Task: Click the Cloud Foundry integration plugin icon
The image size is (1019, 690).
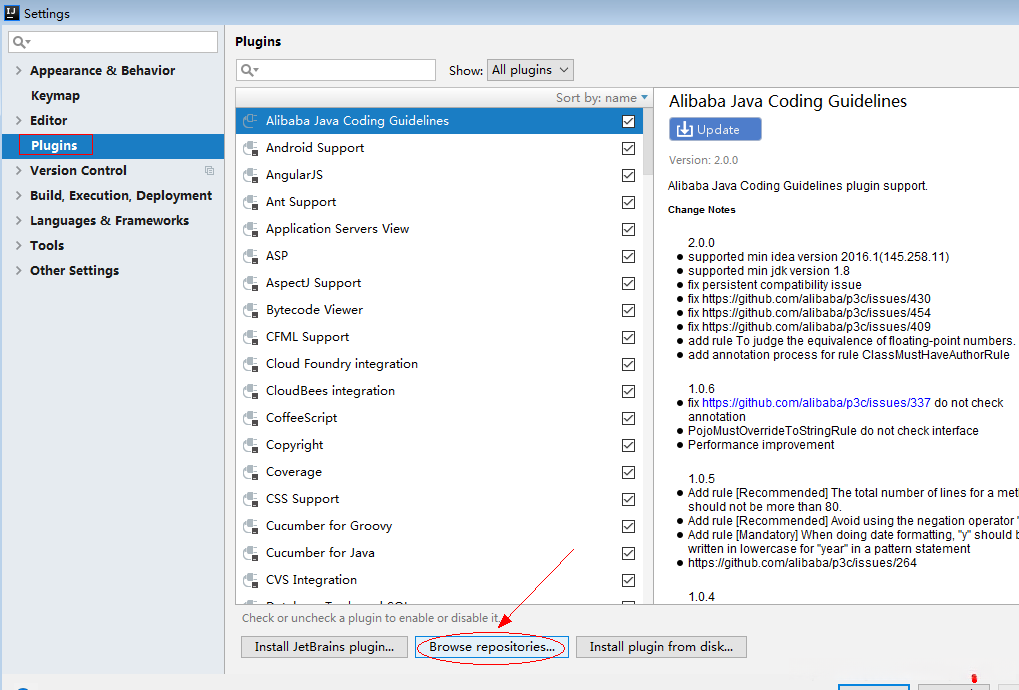Action: (x=250, y=364)
